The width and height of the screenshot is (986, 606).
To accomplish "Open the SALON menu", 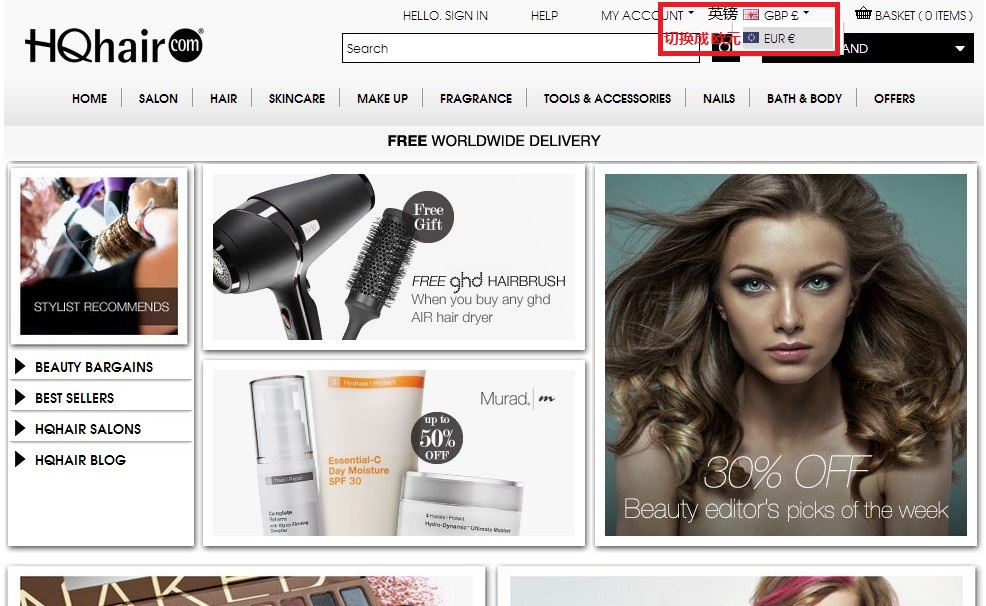I will pos(158,99).
